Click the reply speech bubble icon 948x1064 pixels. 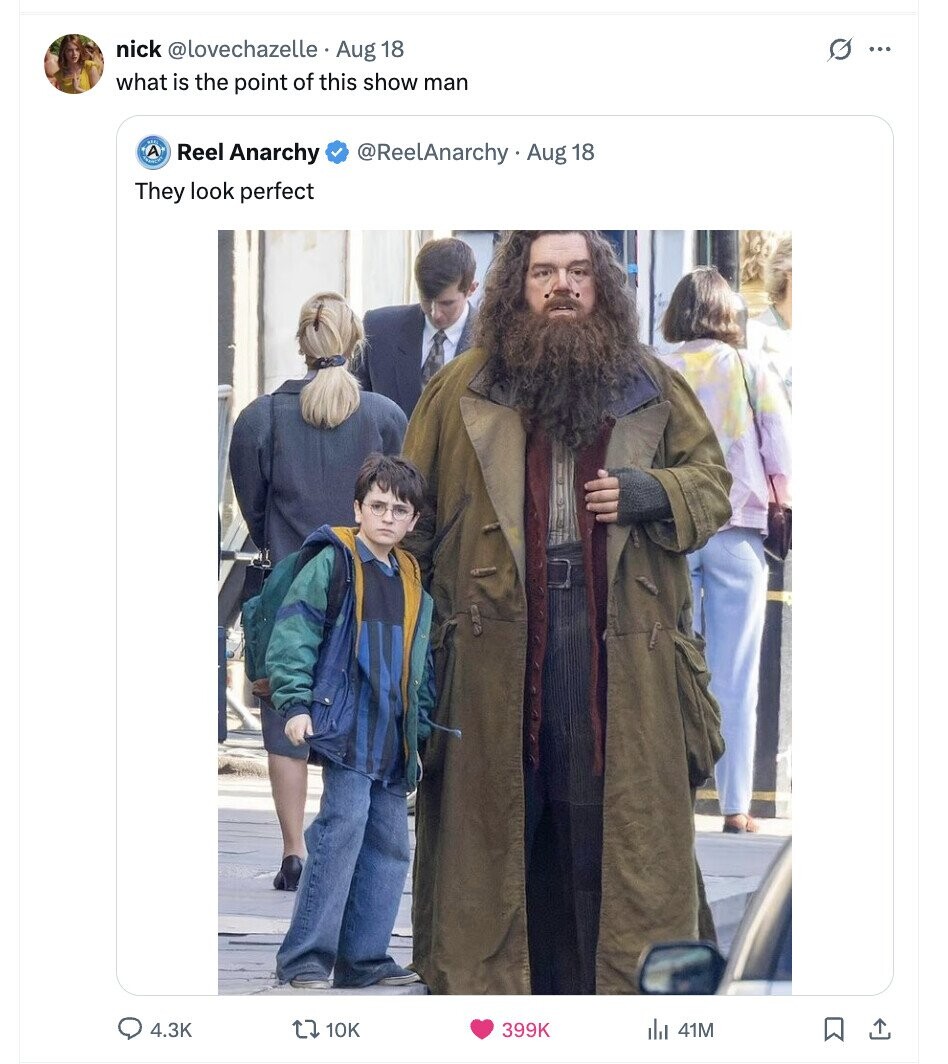coord(134,1029)
